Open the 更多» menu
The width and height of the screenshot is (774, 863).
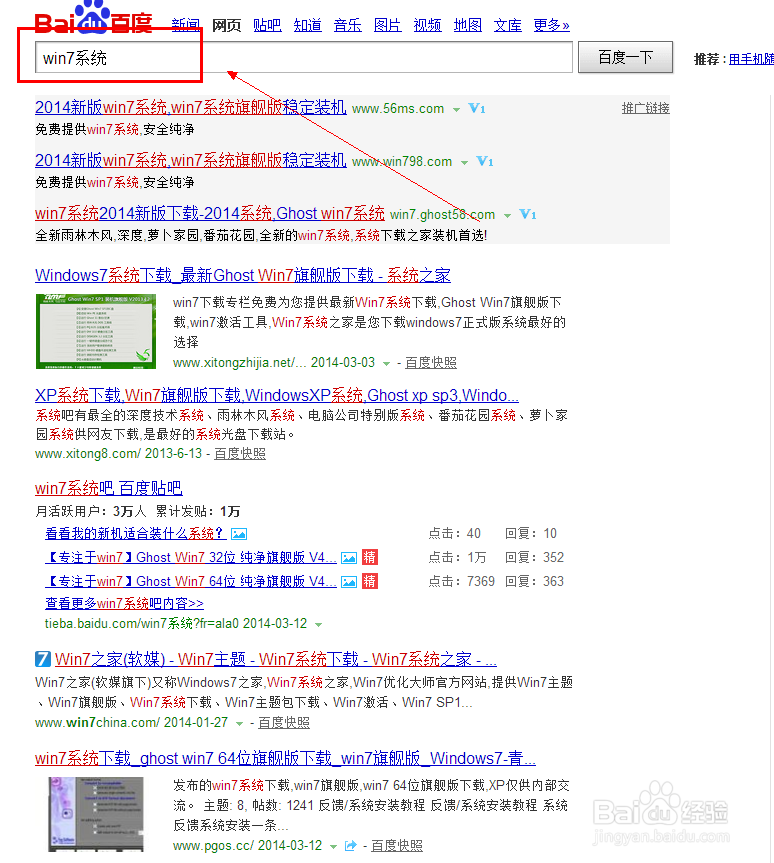point(552,25)
